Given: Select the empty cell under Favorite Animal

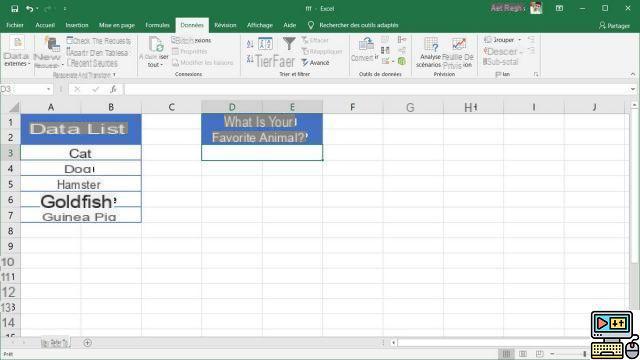Looking at the screenshot, I should pyautogui.click(x=262, y=153).
